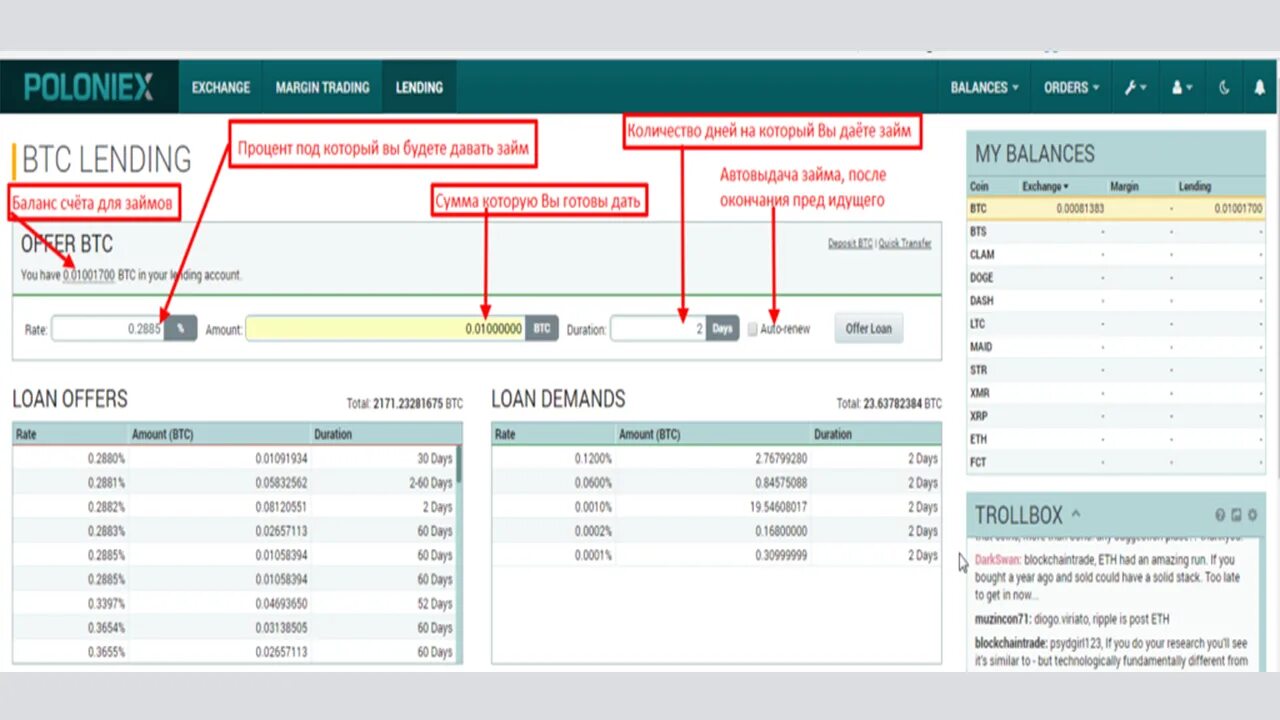The width and height of the screenshot is (1280, 720).
Task: Click the Poloniex logo
Action: 89,87
